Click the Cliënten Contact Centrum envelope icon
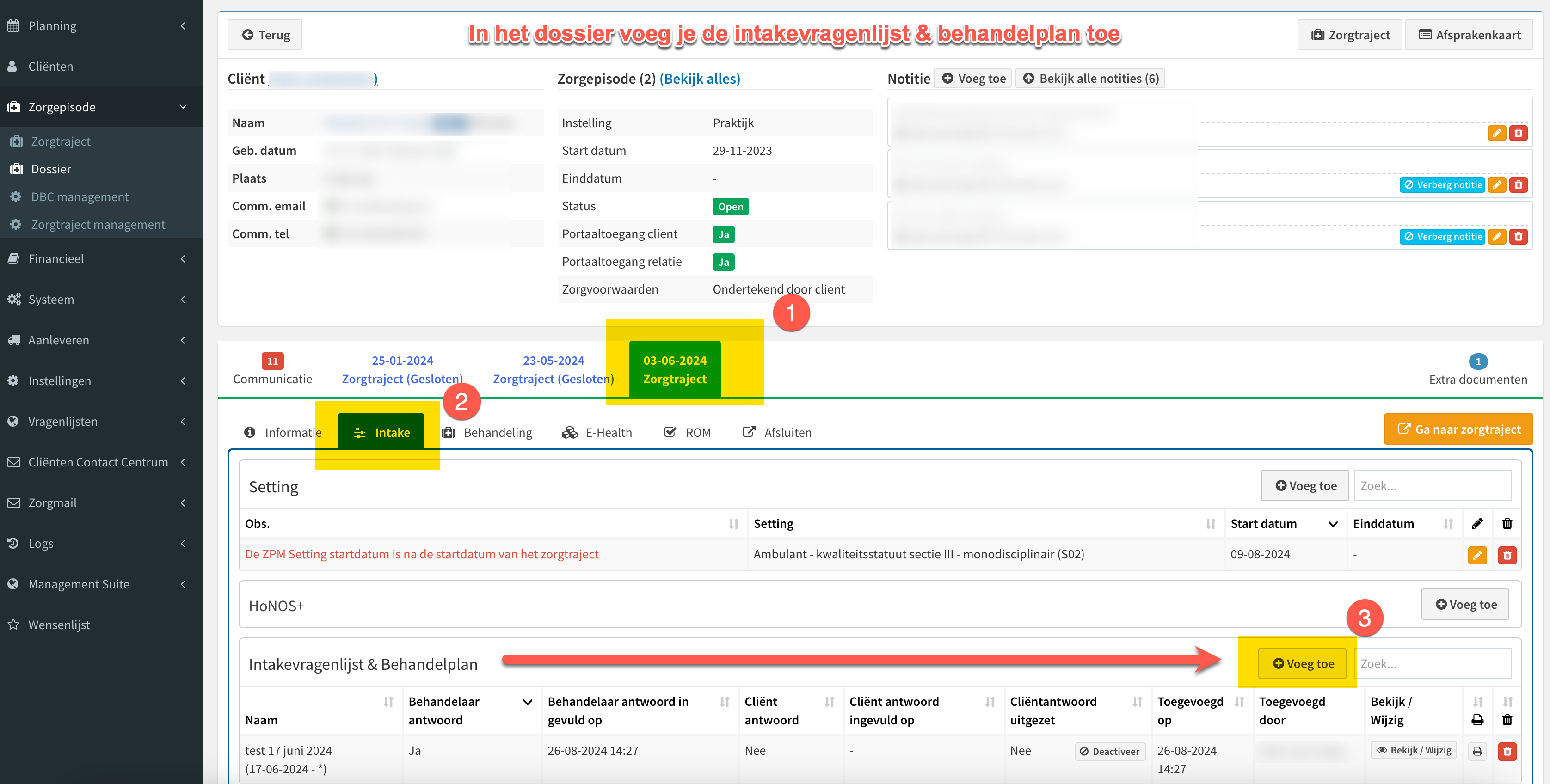 [x=13, y=462]
